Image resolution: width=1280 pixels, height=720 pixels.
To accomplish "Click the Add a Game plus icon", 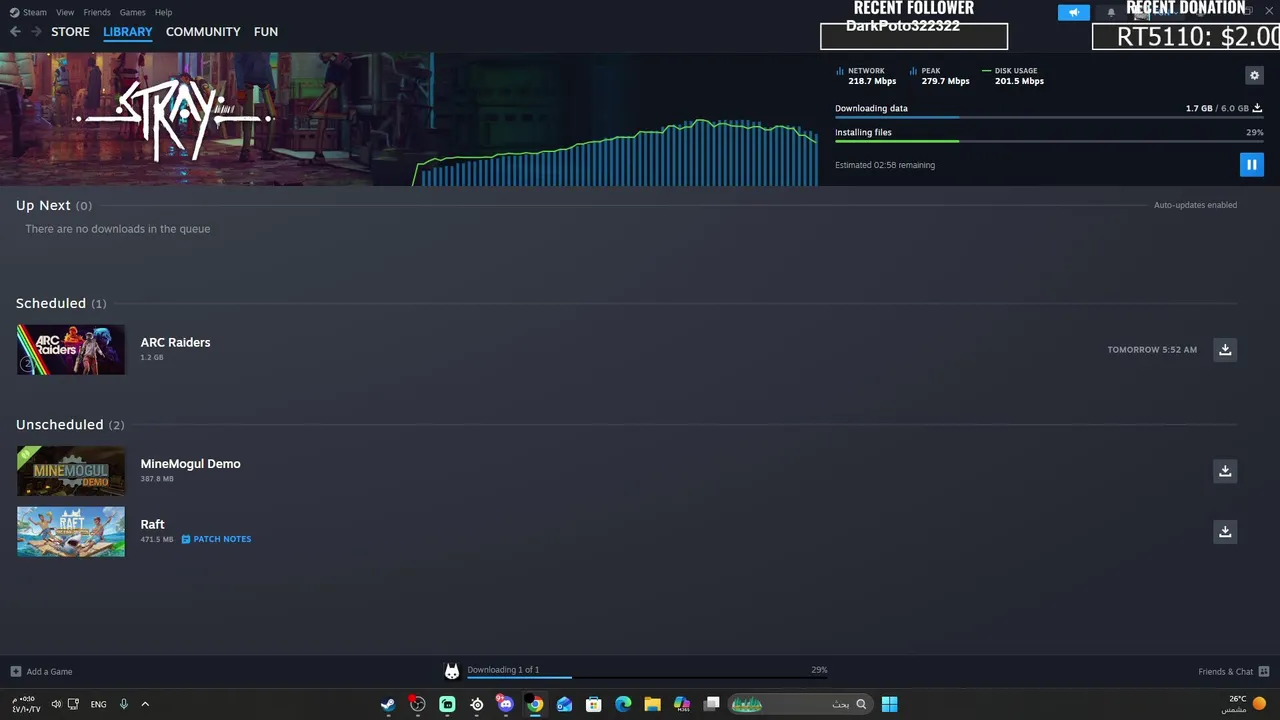I will 15,671.
